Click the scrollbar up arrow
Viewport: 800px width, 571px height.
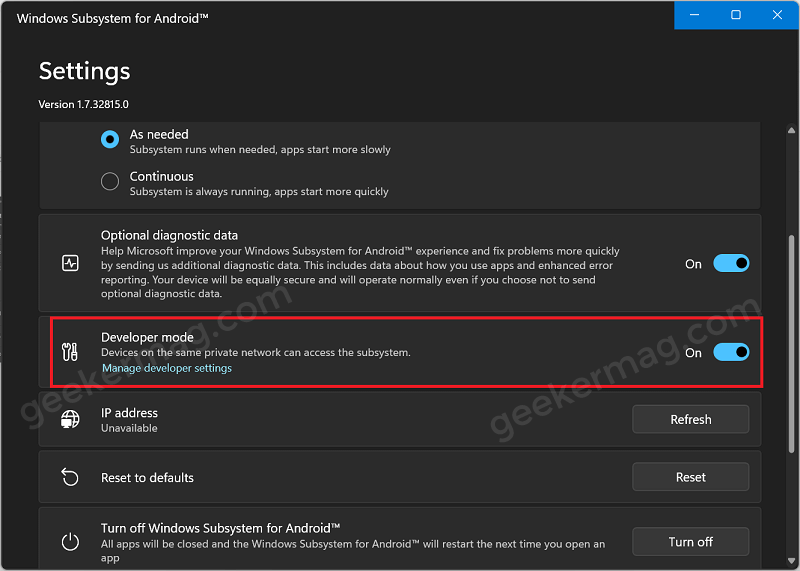click(x=791, y=131)
